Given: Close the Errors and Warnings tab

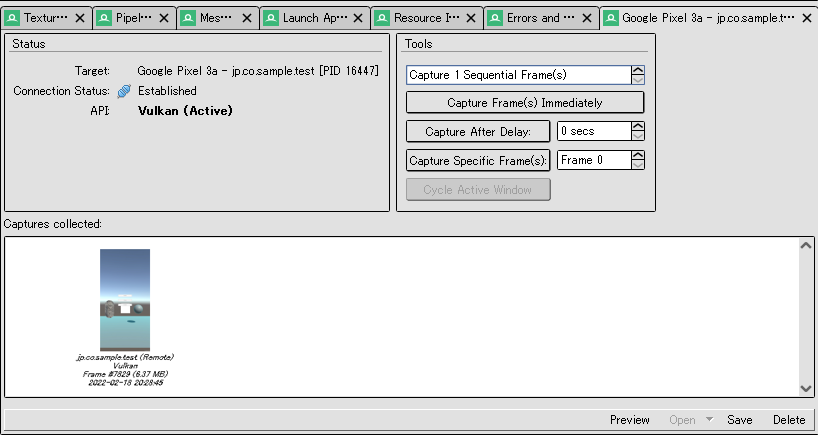Looking at the screenshot, I should click(589, 18).
